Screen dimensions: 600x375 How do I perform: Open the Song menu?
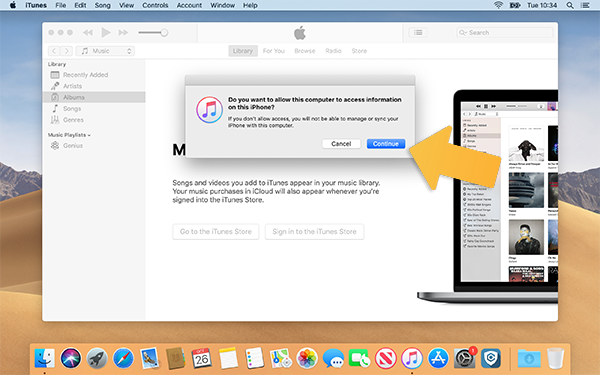click(x=102, y=5)
